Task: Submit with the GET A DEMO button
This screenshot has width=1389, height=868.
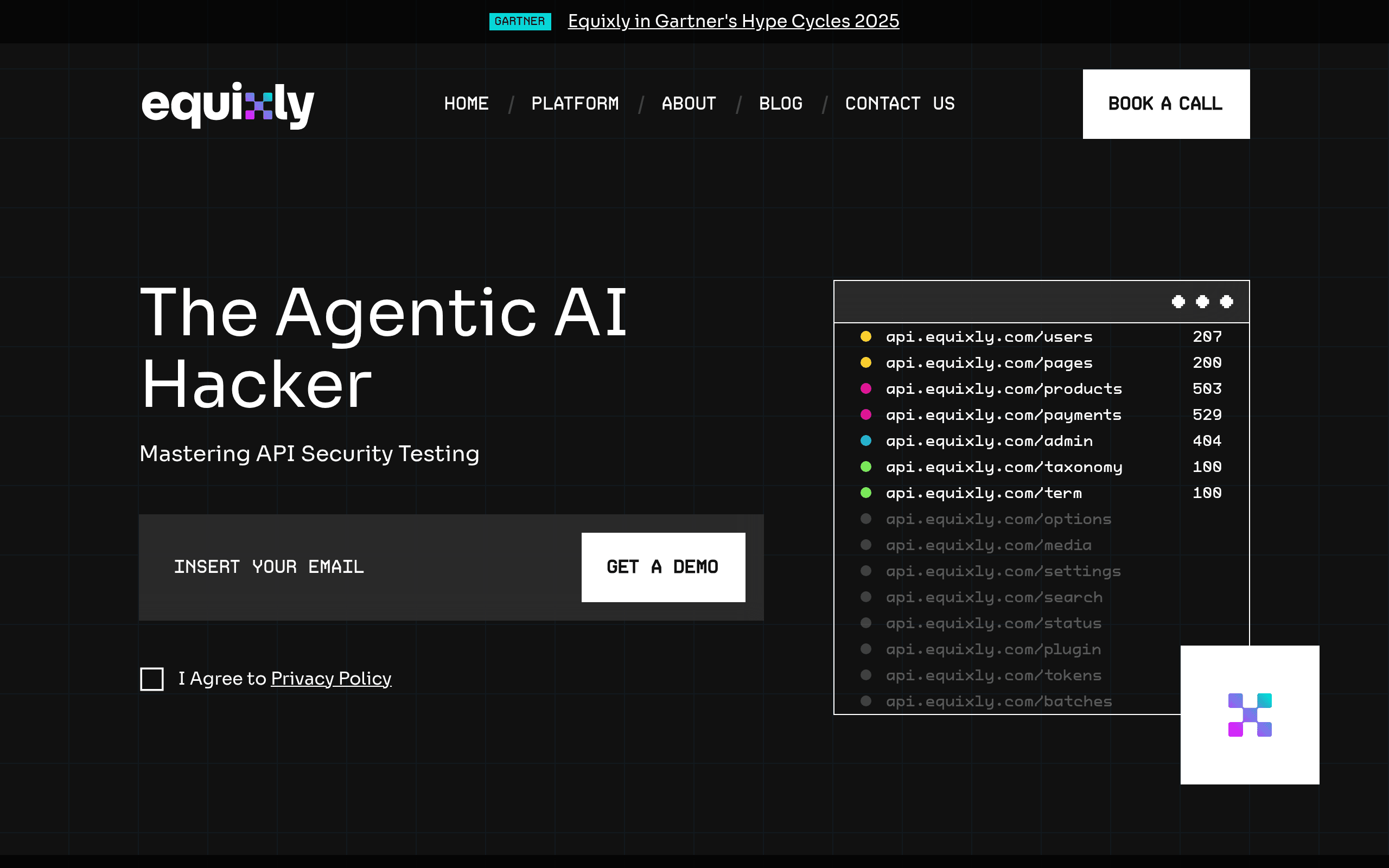Action: (663, 567)
